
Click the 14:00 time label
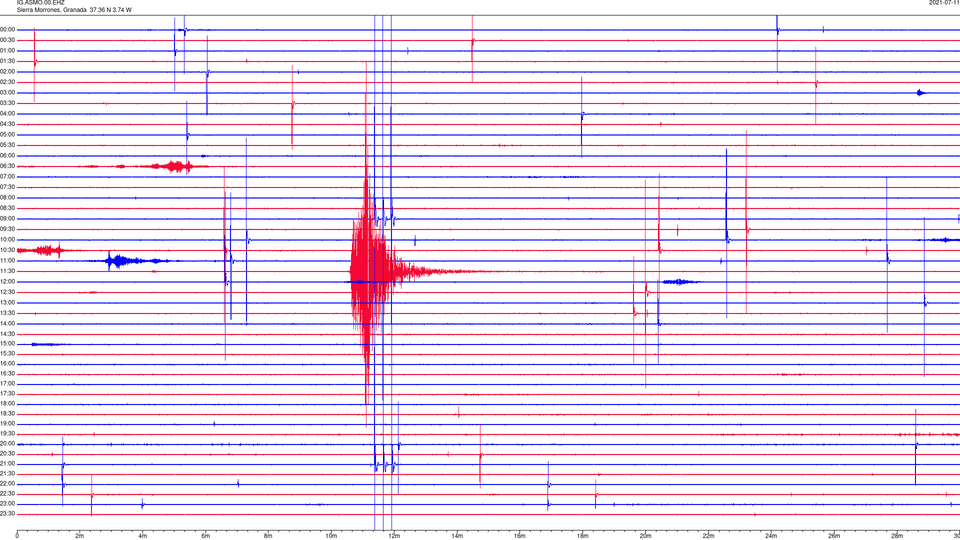tap(8, 323)
